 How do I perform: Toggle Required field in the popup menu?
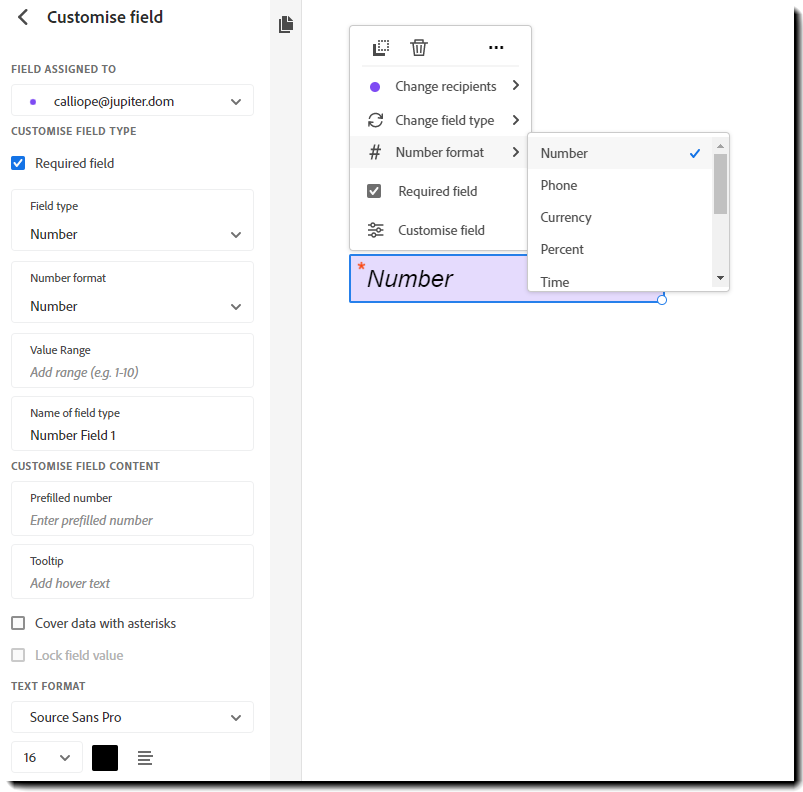point(375,191)
